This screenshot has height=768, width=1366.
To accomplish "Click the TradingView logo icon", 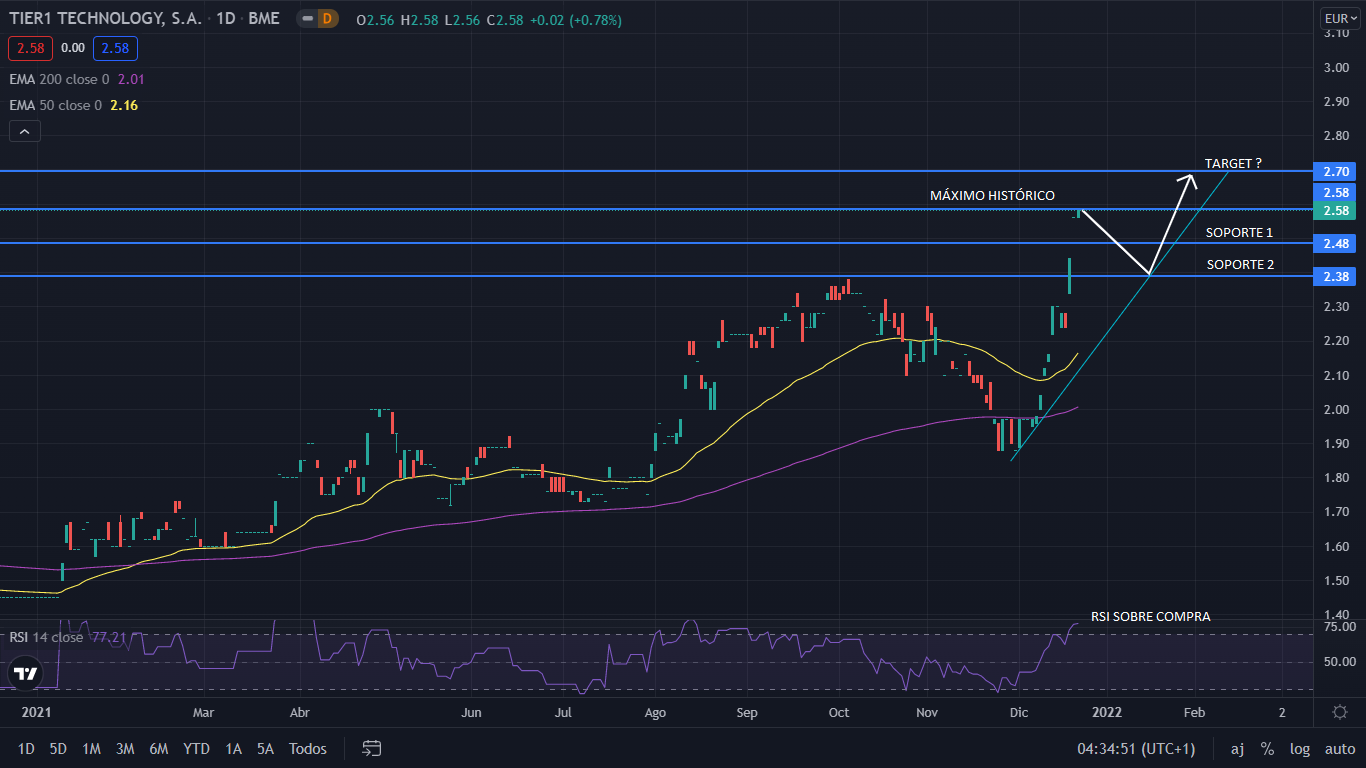I will [x=25, y=674].
